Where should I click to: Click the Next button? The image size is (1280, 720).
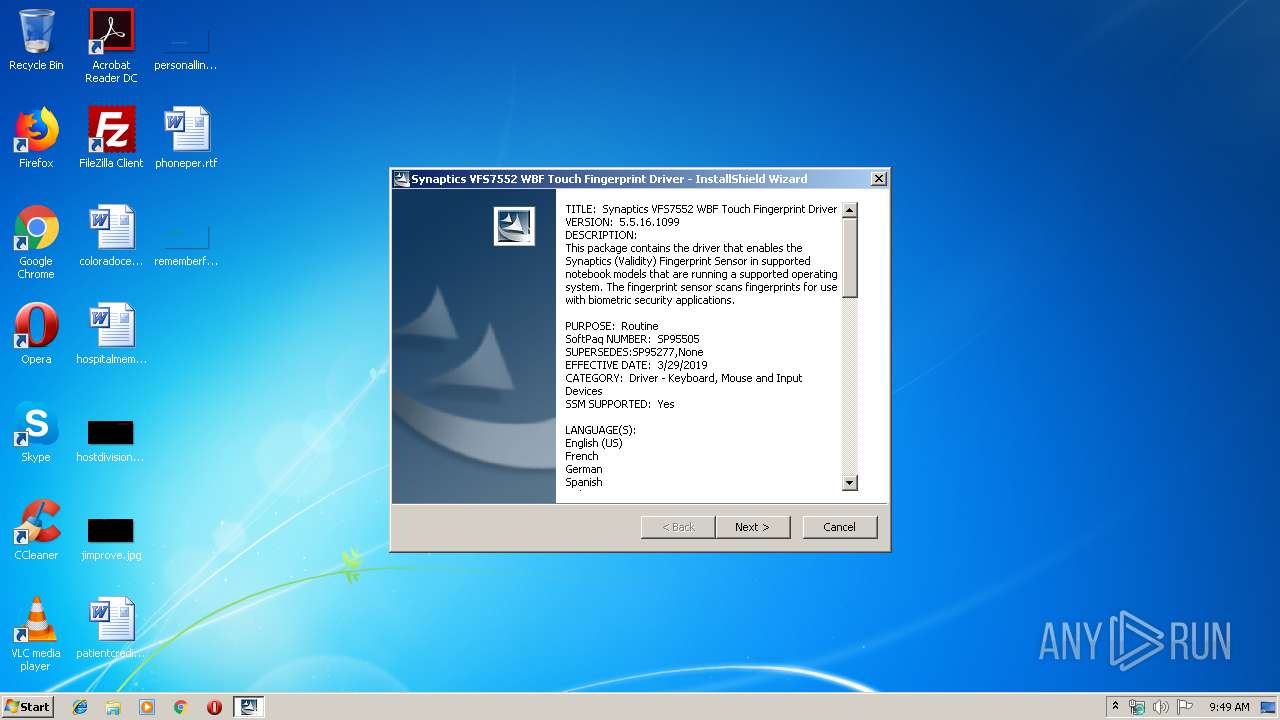(x=752, y=527)
